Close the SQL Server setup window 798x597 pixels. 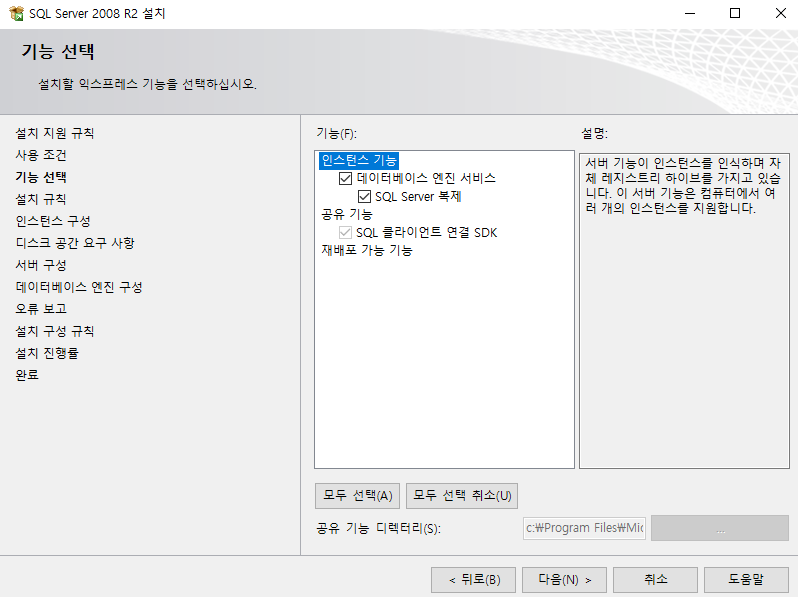pos(781,13)
